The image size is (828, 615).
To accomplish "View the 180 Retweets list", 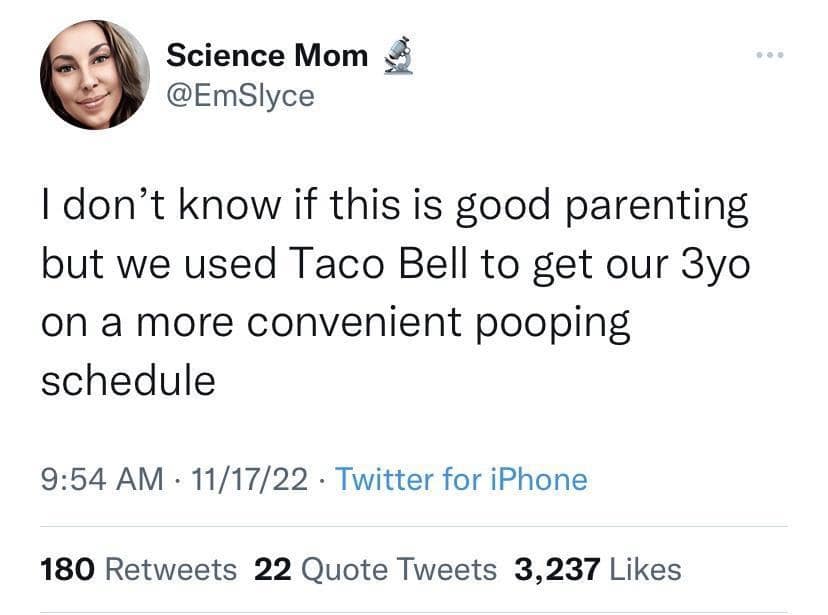I will (138, 570).
